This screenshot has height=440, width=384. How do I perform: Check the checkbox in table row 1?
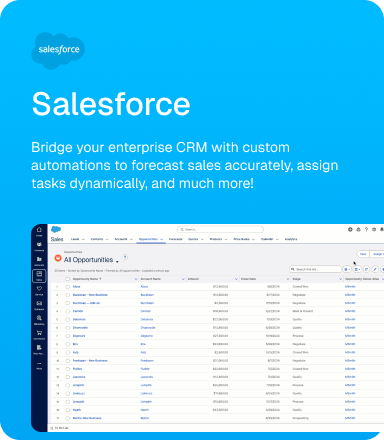coord(67,287)
